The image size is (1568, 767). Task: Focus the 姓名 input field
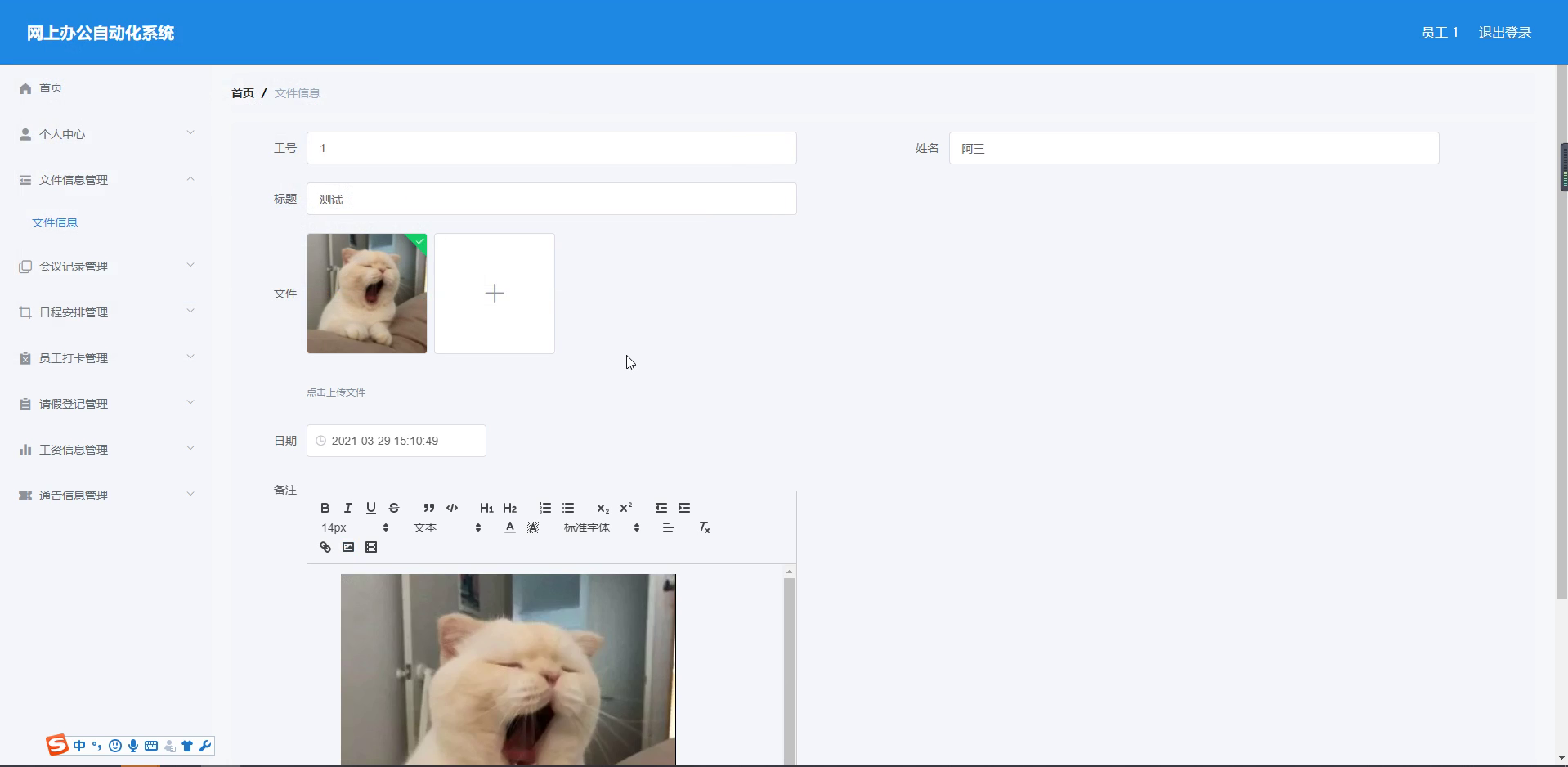point(1194,148)
